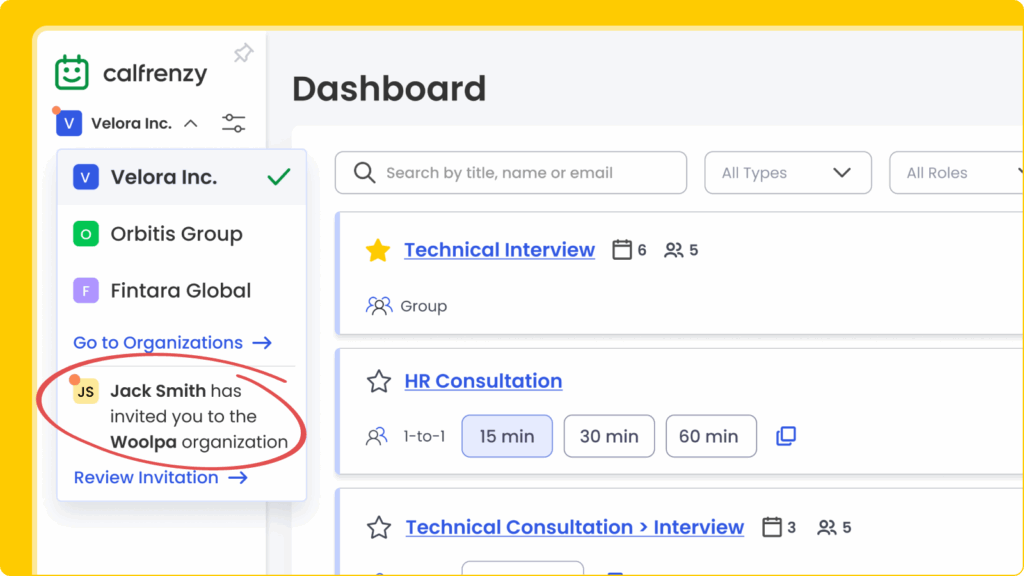The image size is (1024, 576).
Task: Click the JS avatar for Jack Smith
Action: pos(87,392)
